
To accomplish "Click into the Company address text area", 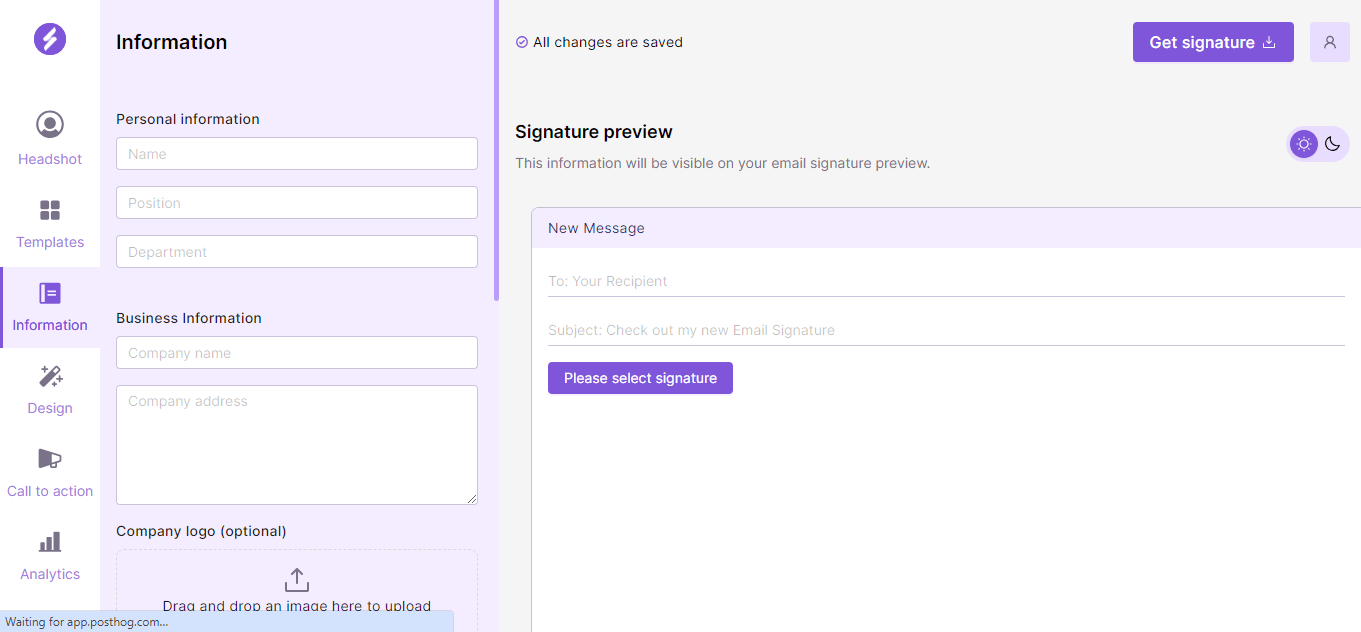I will pos(297,445).
